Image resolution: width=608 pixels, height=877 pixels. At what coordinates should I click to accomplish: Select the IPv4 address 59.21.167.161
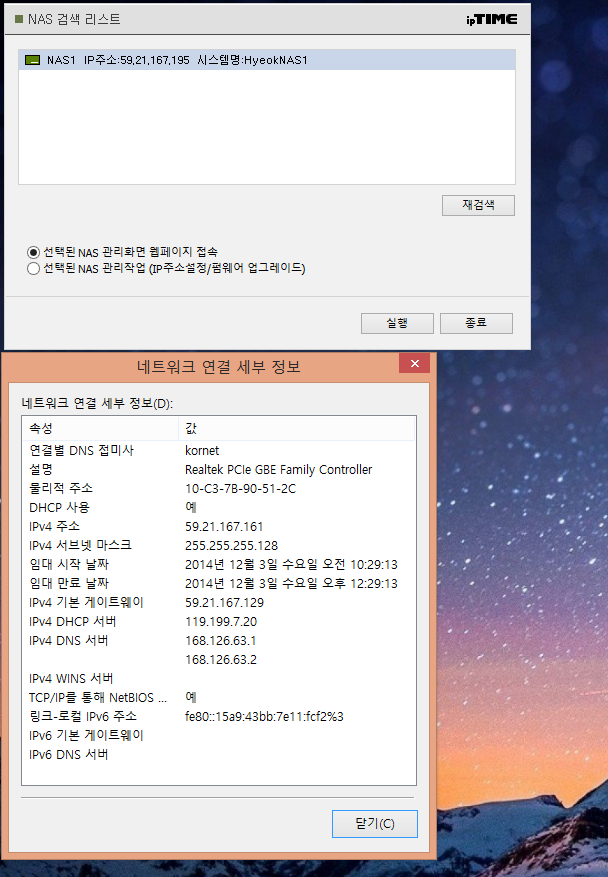224,526
